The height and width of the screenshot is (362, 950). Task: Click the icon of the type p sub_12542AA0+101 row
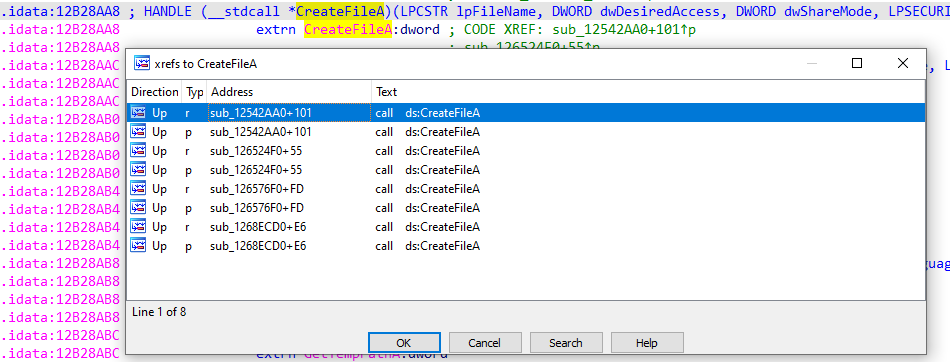point(139,132)
